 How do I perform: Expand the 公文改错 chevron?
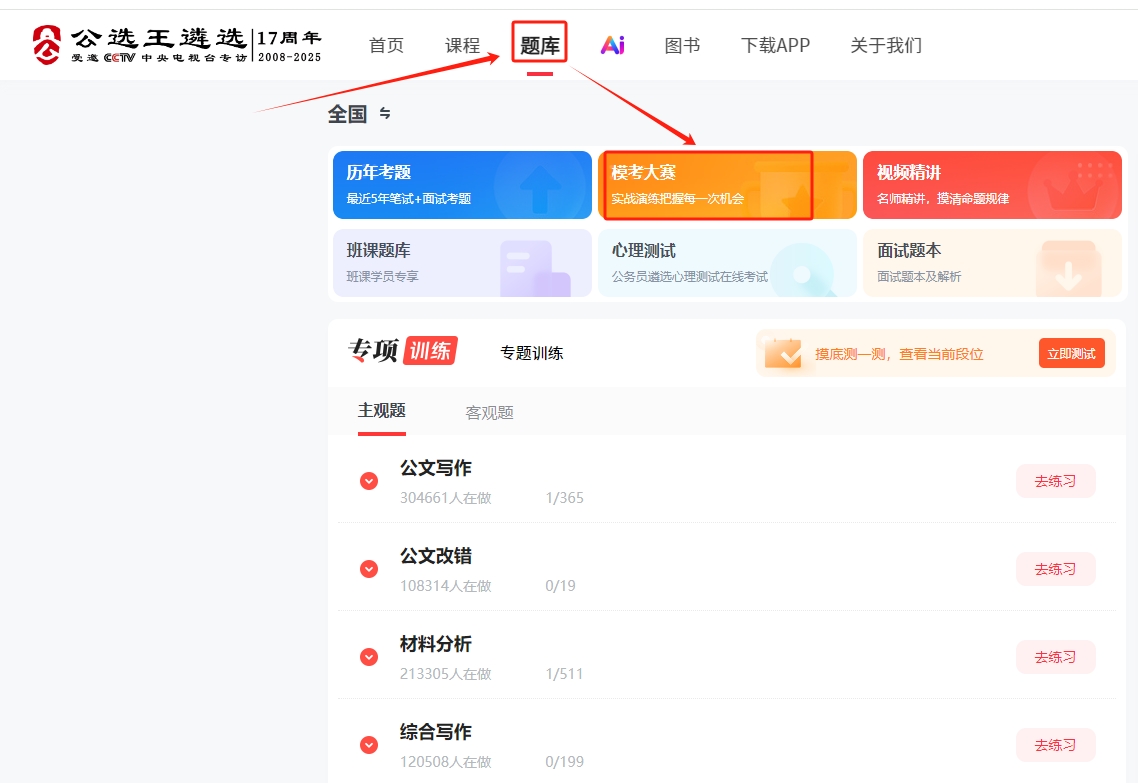(x=369, y=569)
